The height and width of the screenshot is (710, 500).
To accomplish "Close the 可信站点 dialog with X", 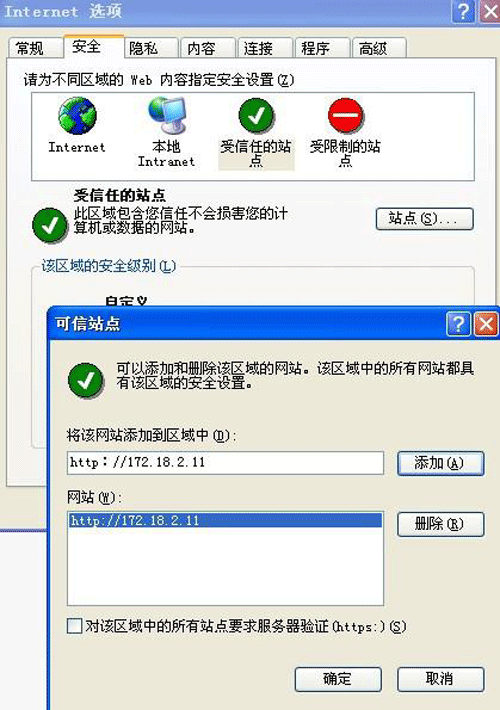I will pyautogui.click(x=486, y=324).
